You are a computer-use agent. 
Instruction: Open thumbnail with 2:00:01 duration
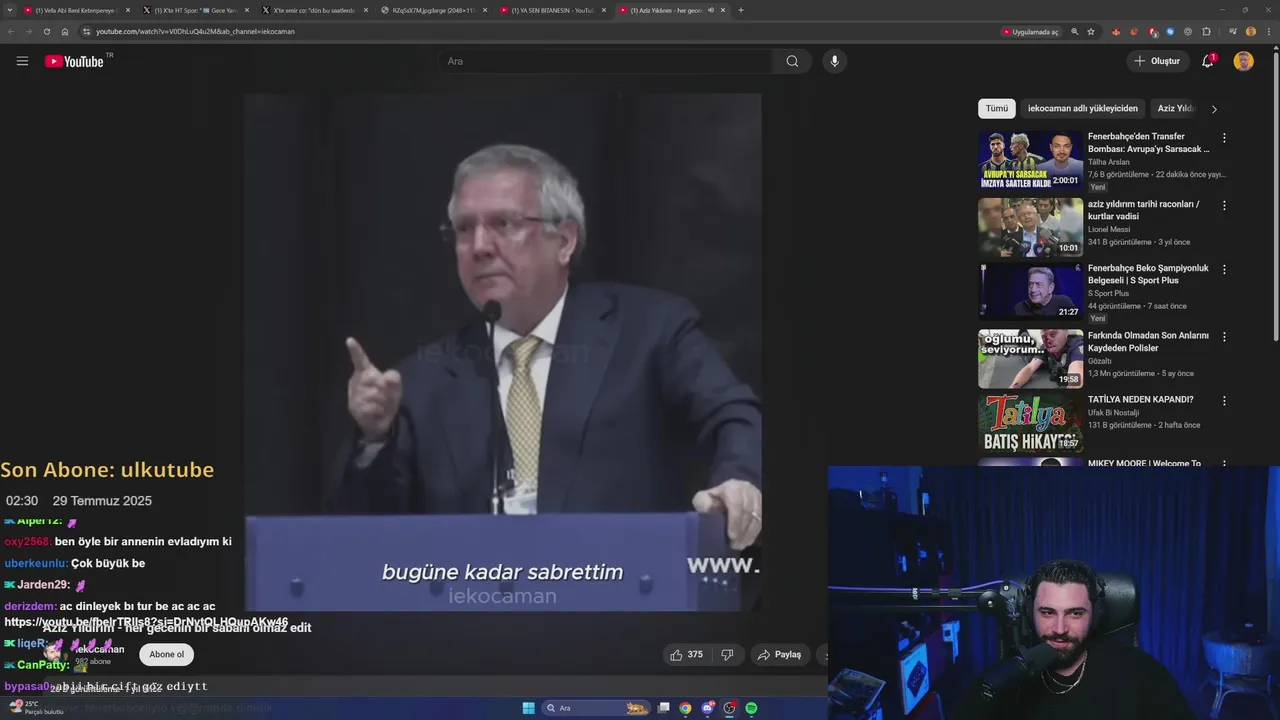click(1030, 160)
